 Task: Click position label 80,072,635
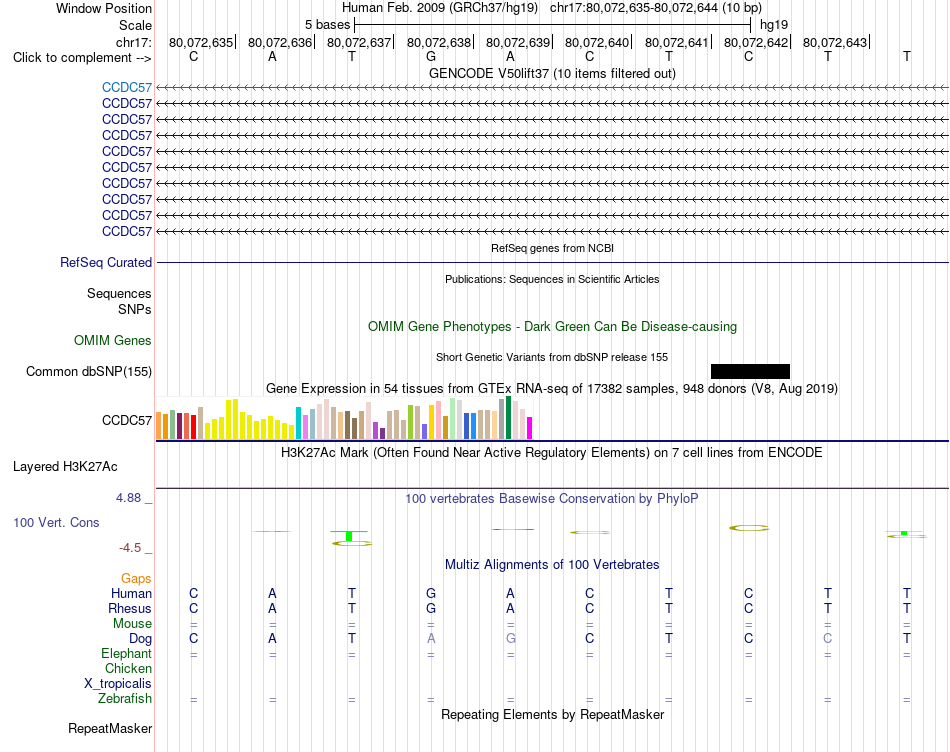click(201, 42)
